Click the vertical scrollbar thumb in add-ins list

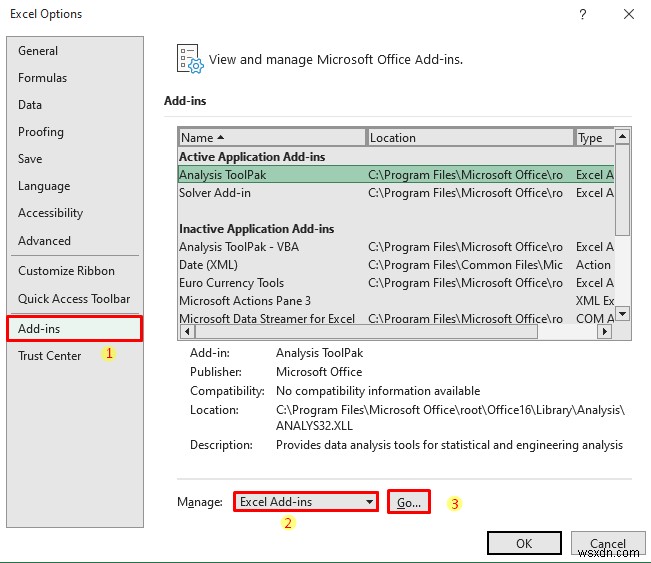click(x=622, y=190)
